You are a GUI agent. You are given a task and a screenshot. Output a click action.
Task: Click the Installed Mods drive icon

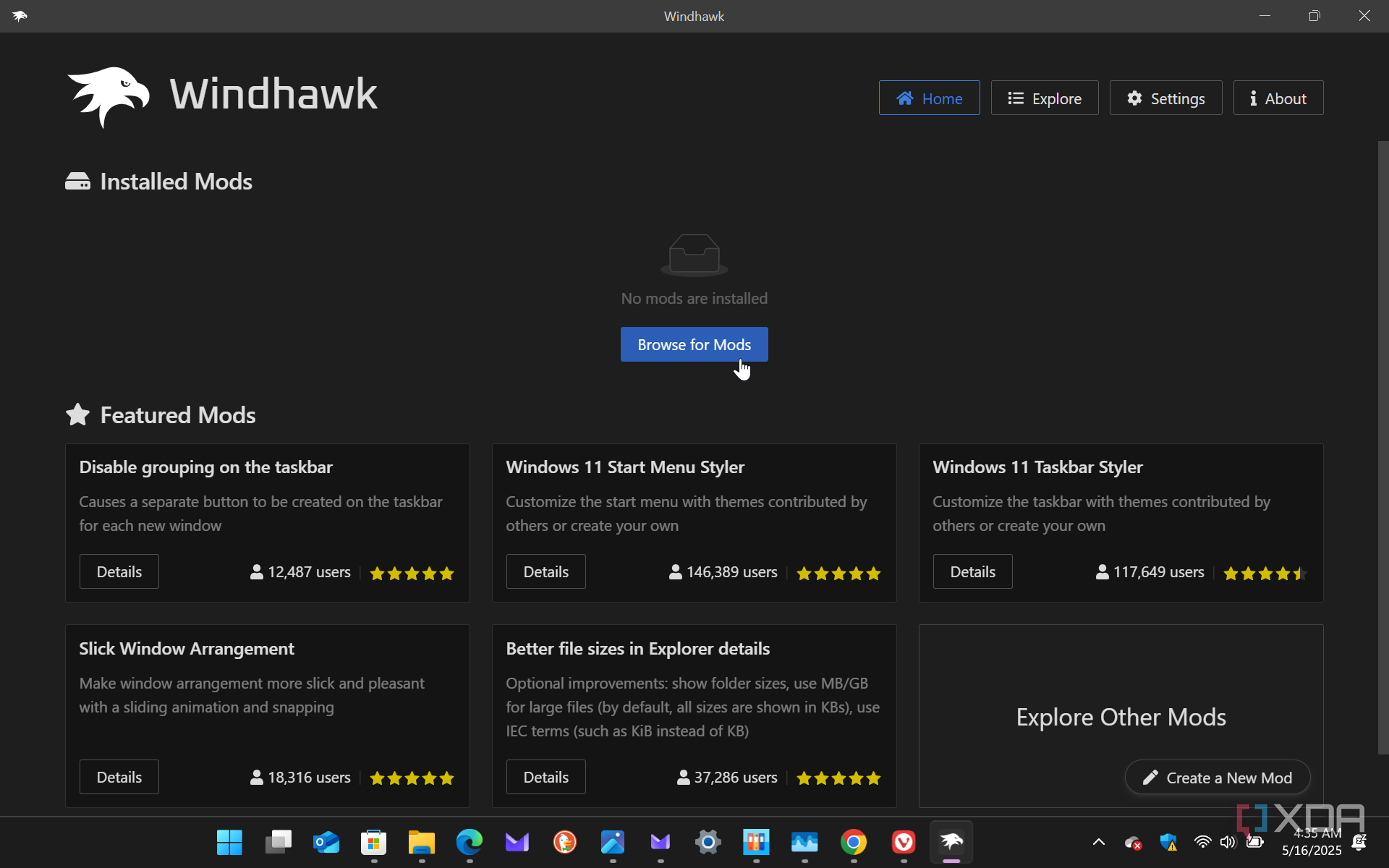pos(77,182)
